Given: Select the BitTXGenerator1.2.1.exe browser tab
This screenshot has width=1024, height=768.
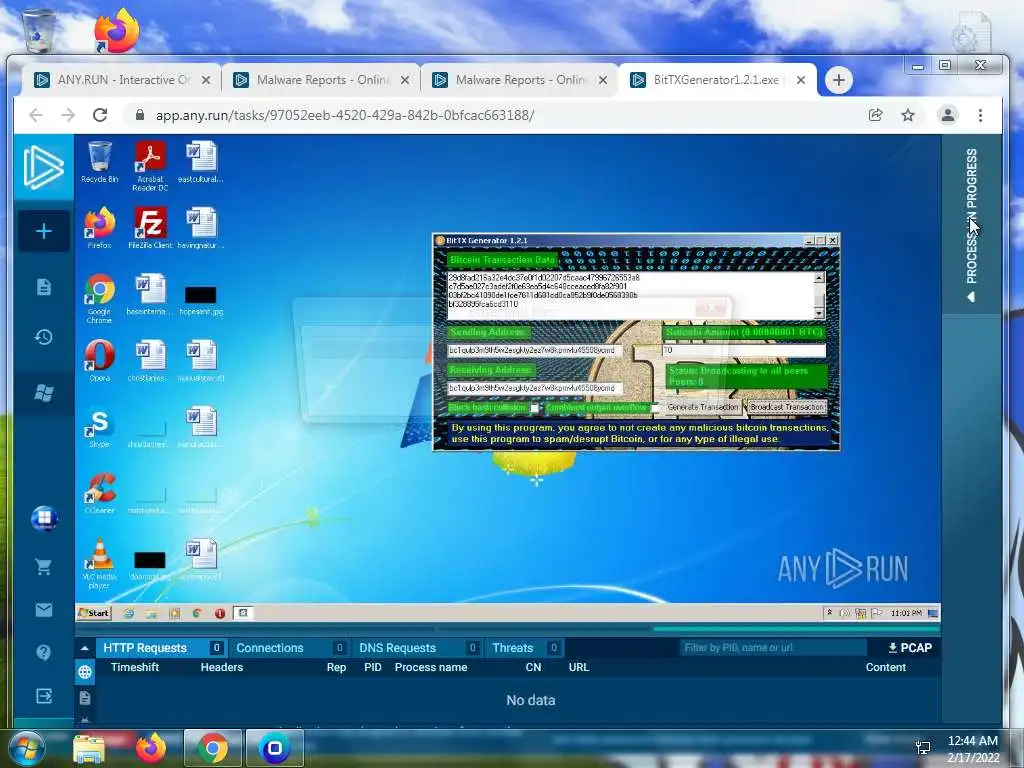Looking at the screenshot, I should (717, 80).
